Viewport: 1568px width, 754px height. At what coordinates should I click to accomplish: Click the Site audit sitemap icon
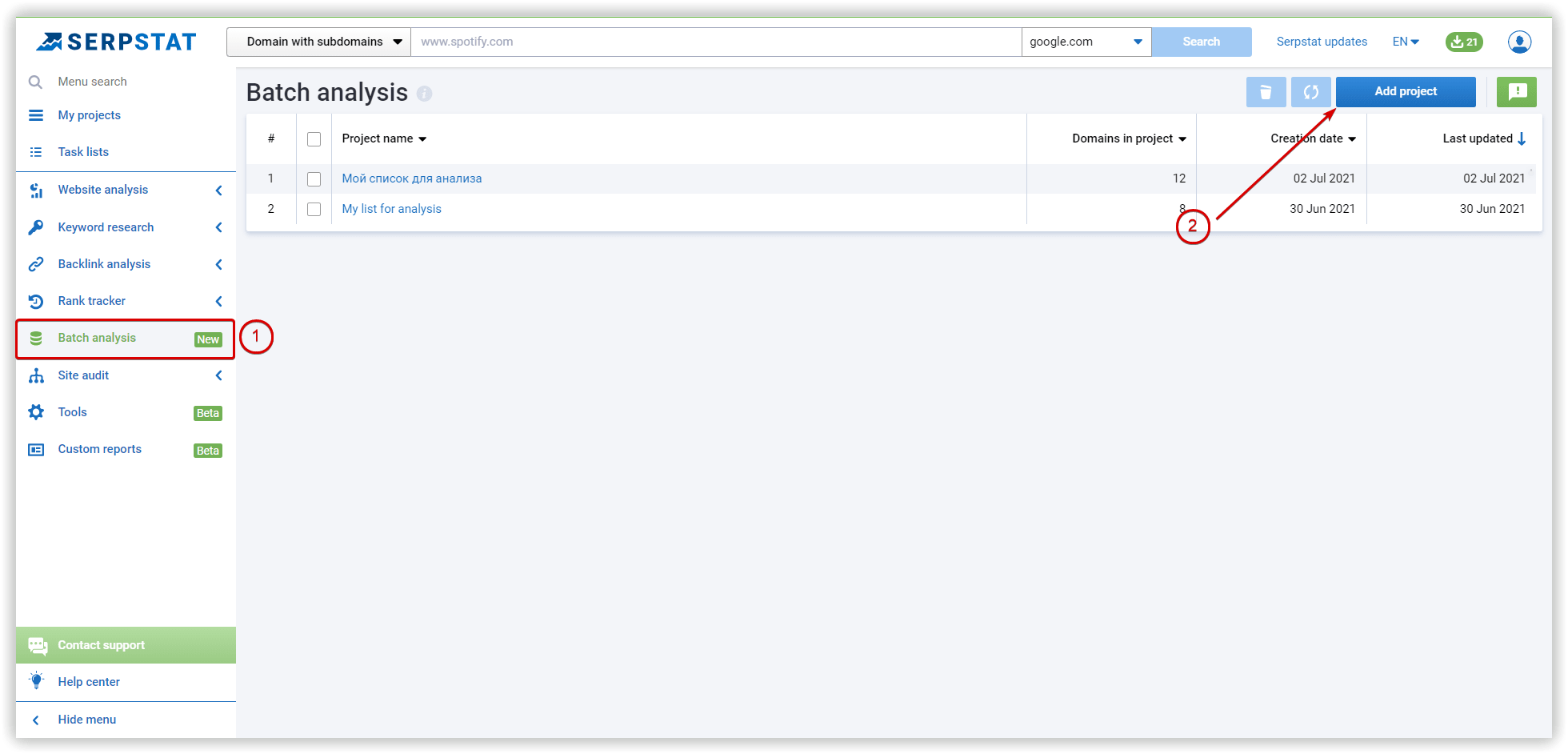tap(36, 375)
